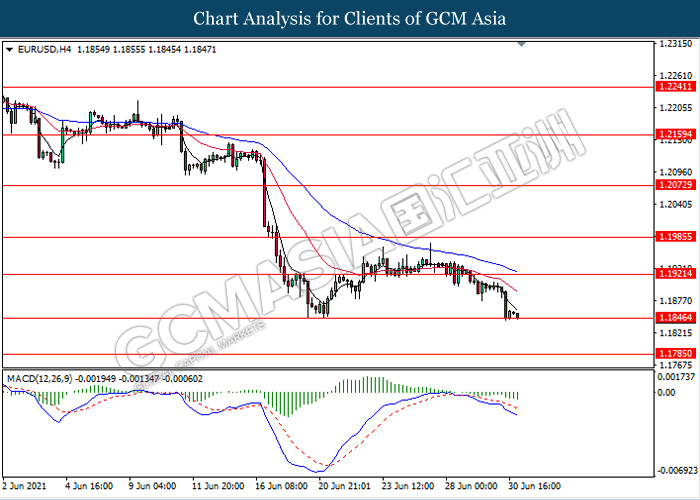Click the 1.22411 red price level label

point(675,87)
